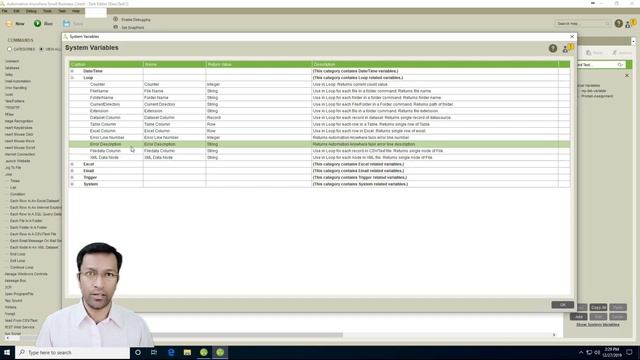Open Cortana circle icon on the taskbar
640x360 pixels.
pos(138,352)
